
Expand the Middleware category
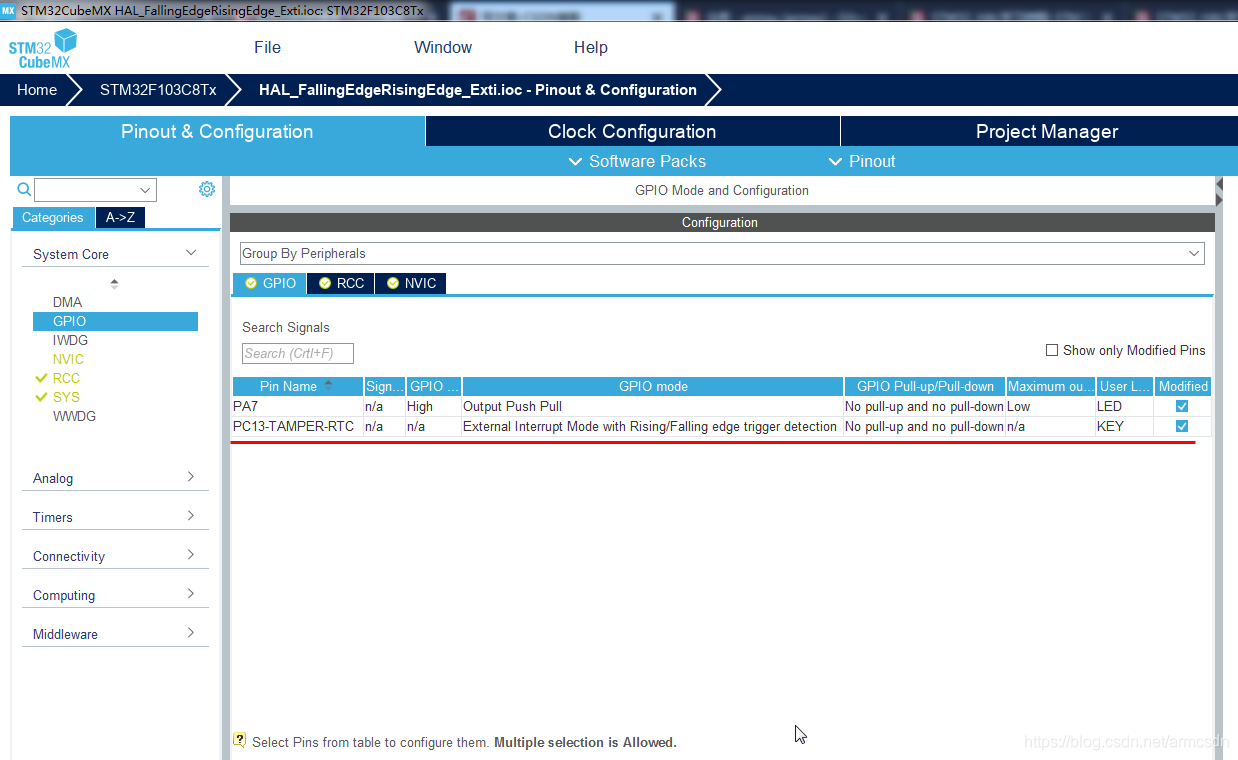[x=115, y=634]
